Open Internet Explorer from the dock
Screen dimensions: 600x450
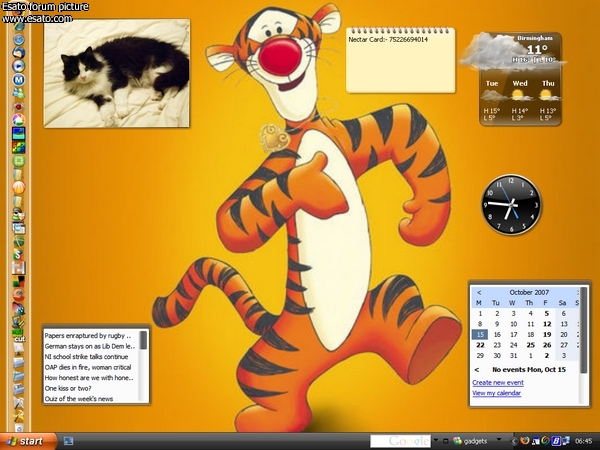[18, 26]
